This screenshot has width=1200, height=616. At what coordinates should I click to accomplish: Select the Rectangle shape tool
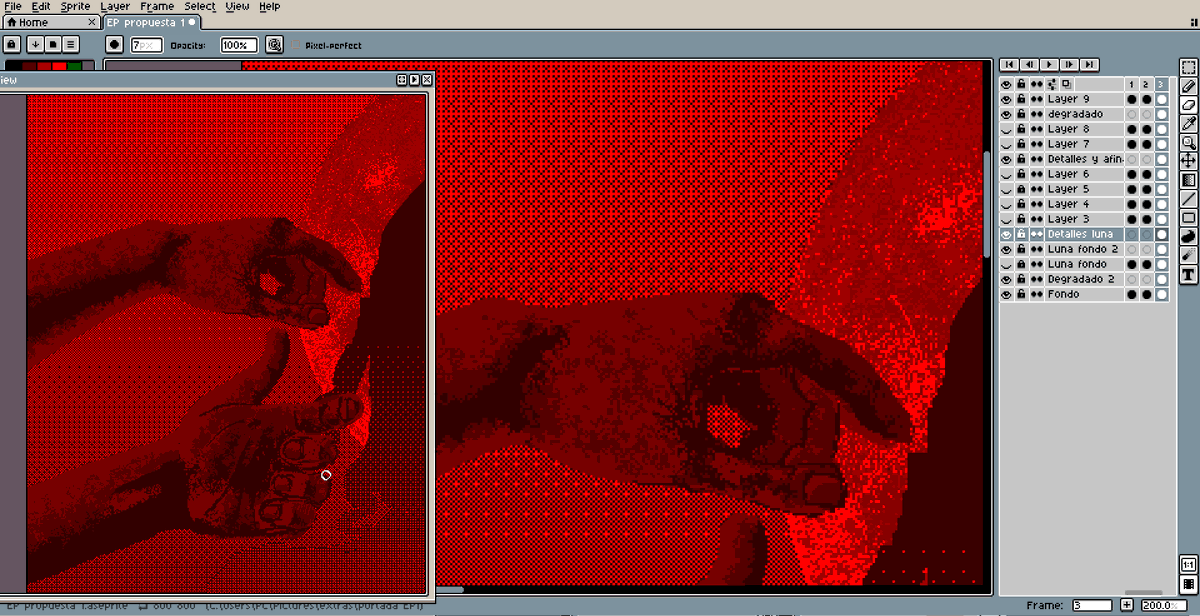pos(1189,217)
